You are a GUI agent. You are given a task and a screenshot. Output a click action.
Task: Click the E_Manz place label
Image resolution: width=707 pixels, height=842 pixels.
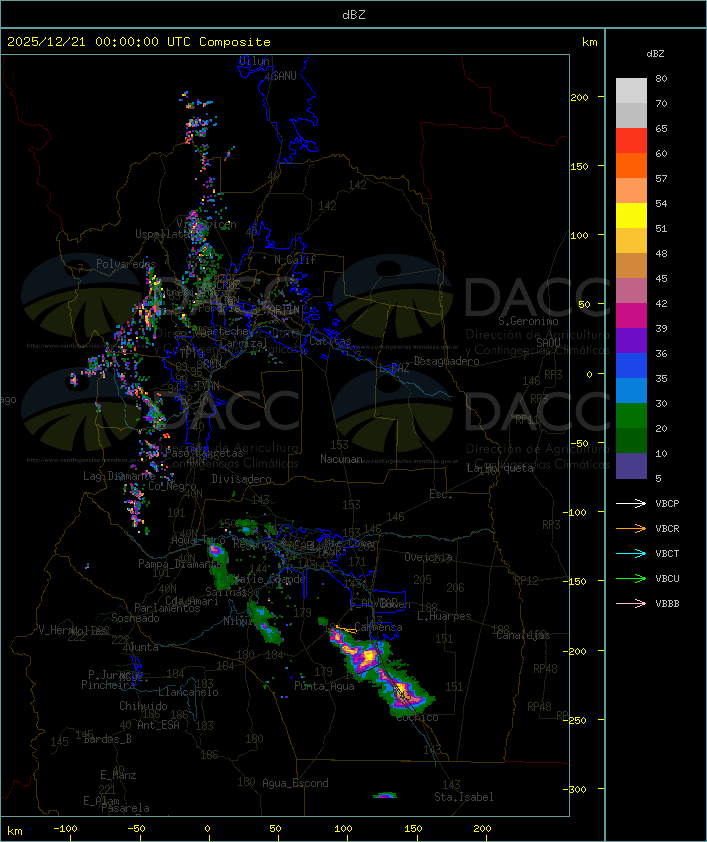[118, 775]
